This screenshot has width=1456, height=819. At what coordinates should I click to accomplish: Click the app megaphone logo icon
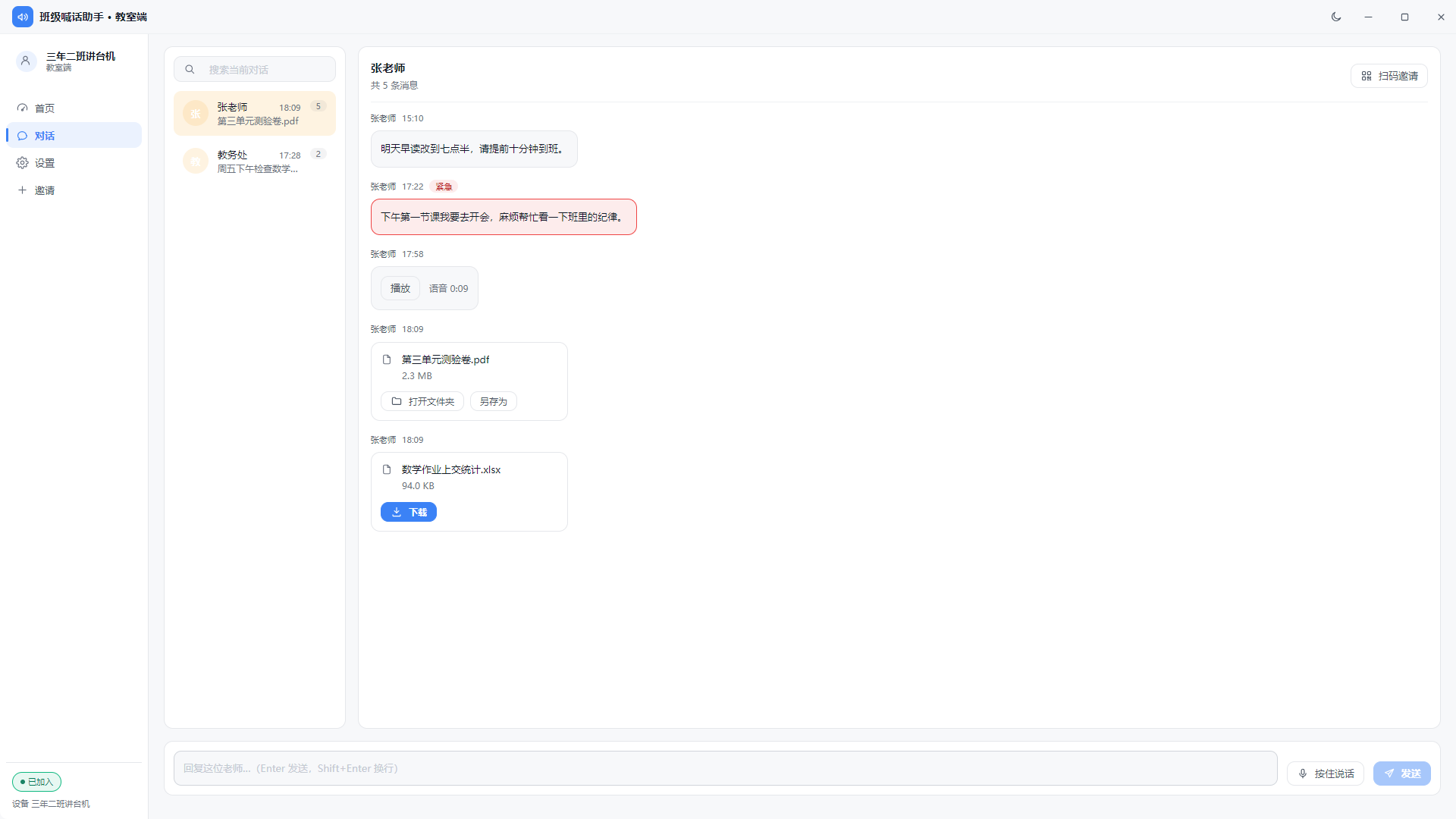23,17
